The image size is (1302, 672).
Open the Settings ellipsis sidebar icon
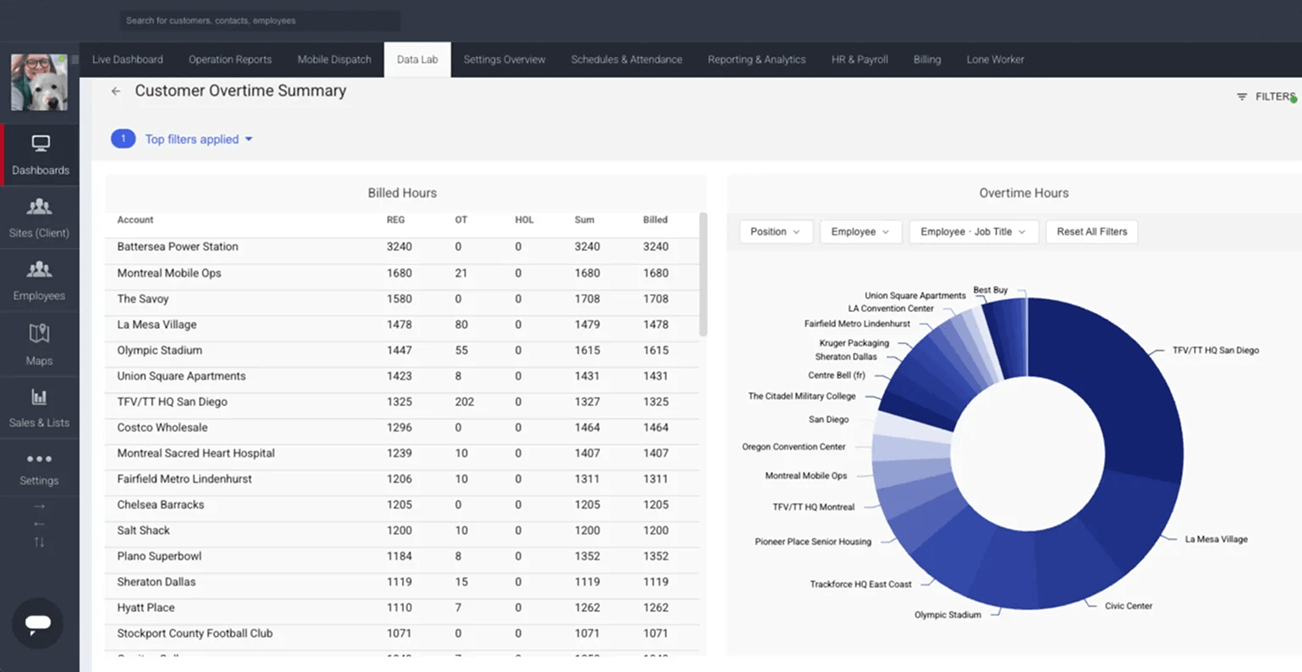click(39, 459)
